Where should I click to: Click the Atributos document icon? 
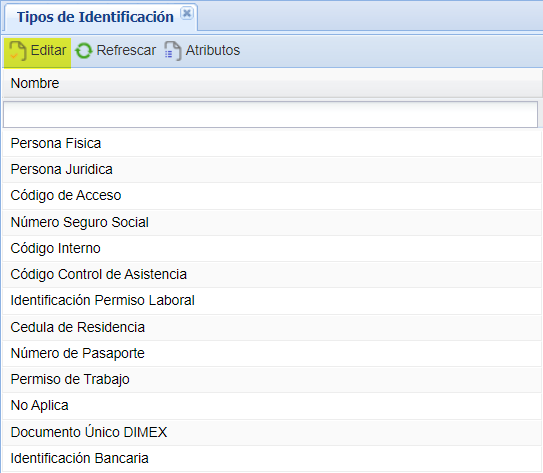coord(172,51)
